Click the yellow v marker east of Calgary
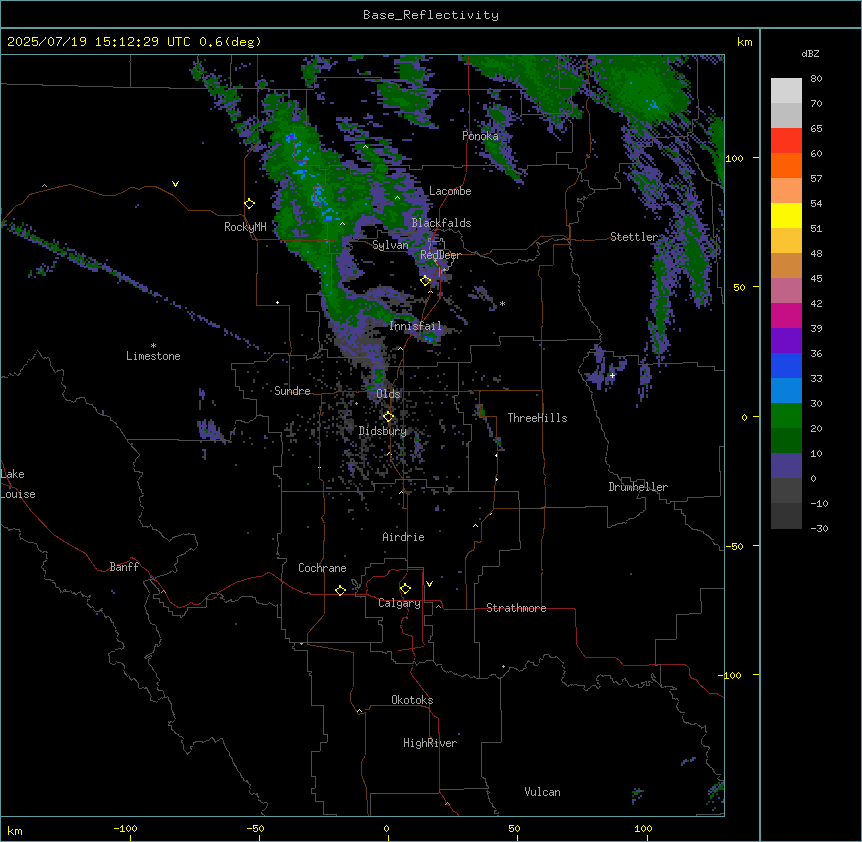862x842 pixels. (429, 584)
